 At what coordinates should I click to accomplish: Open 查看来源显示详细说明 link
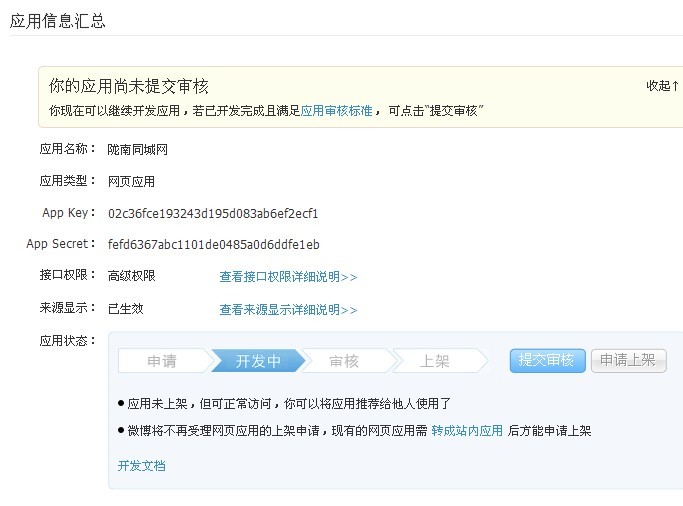point(288,310)
